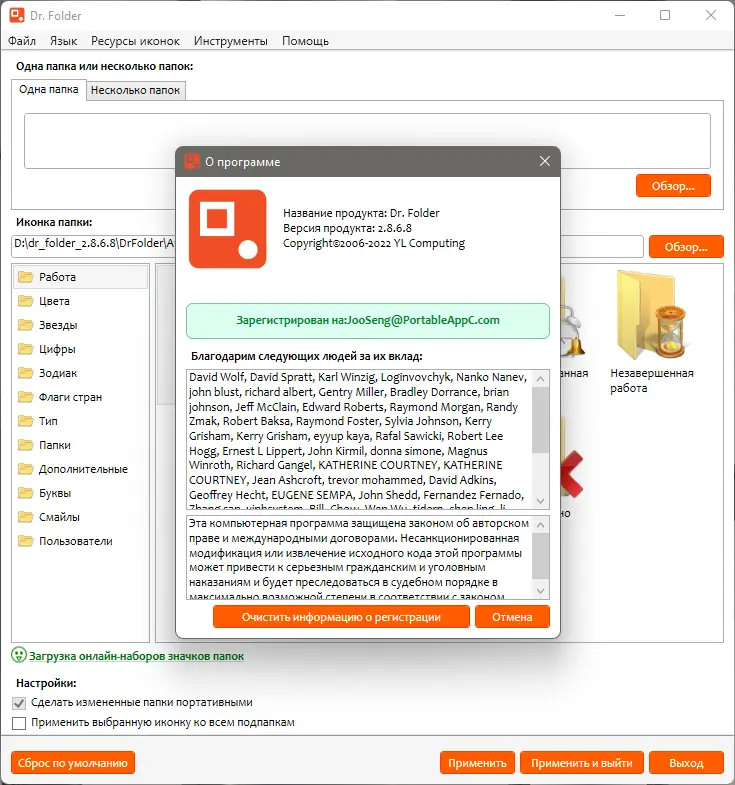Click the icon path input field

[327, 246]
